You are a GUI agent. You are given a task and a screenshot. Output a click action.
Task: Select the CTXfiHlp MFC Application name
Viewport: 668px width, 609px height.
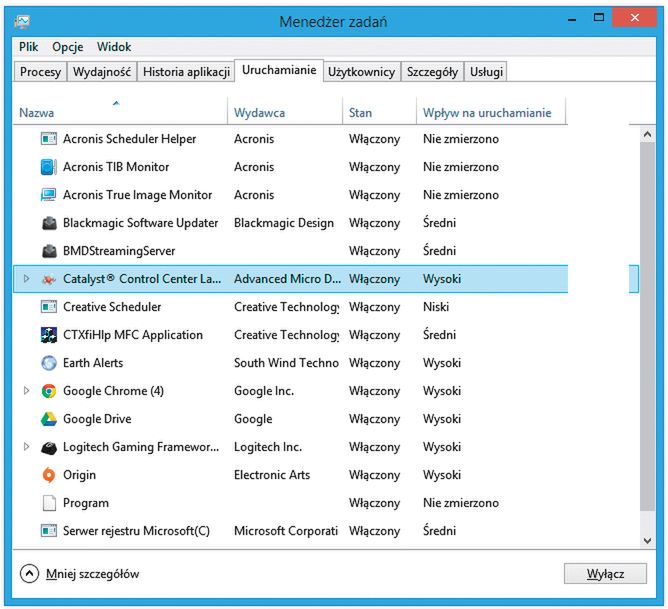click(133, 335)
